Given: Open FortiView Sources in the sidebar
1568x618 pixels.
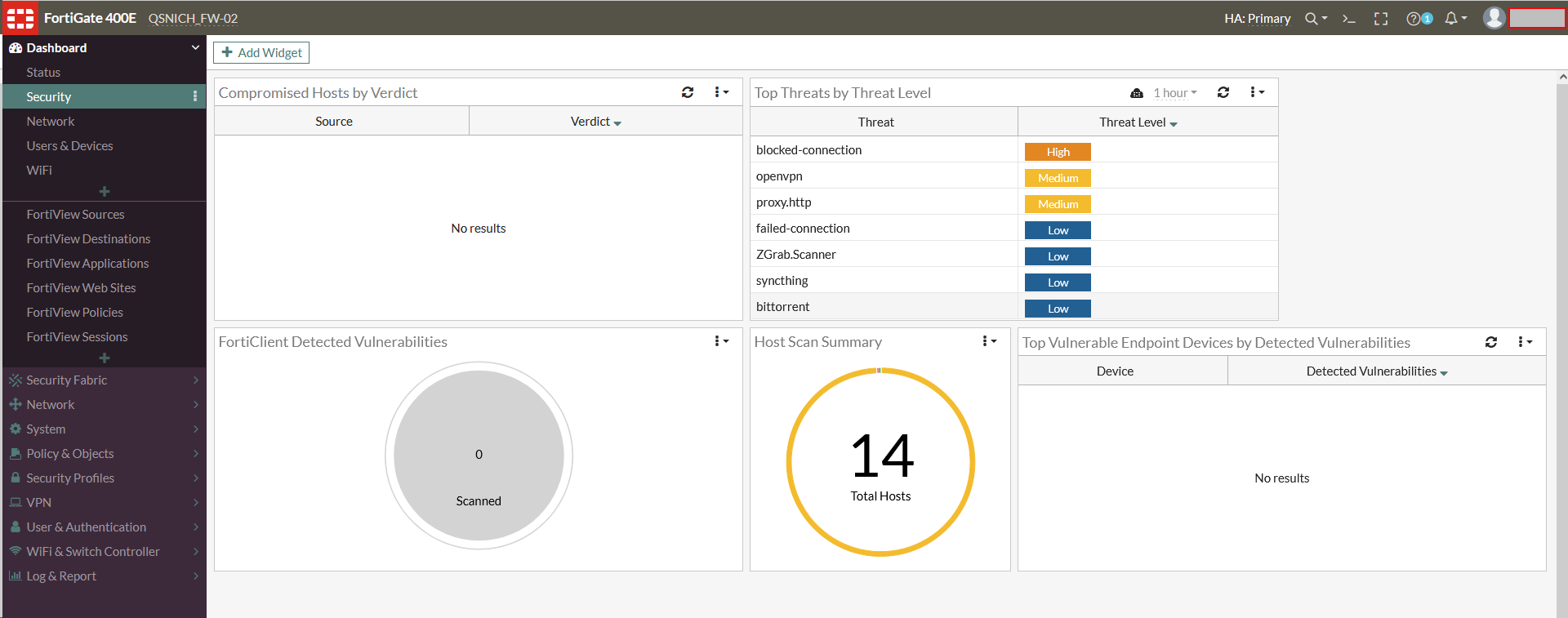Looking at the screenshot, I should [75, 215].
